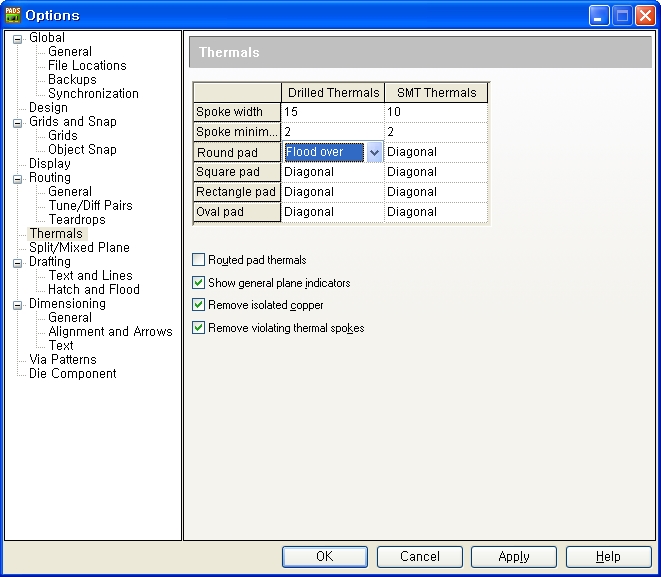The height and width of the screenshot is (577, 661).
Task: Edit Drilled Thermals spoke minimum value
Action: pos(333,132)
